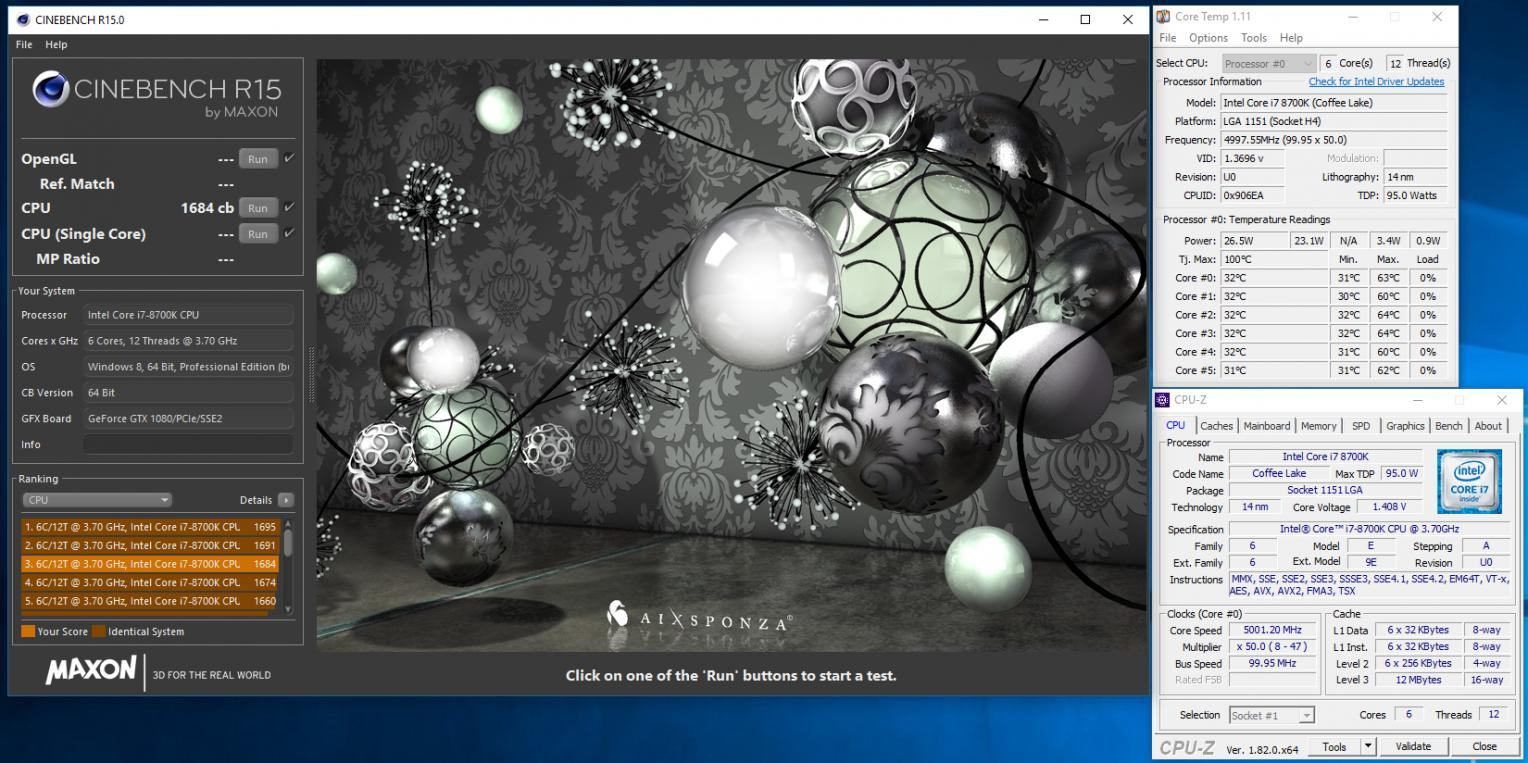Minimize the Core Temp window
This screenshot has width=1528, height=763.
pos(1353,16)
